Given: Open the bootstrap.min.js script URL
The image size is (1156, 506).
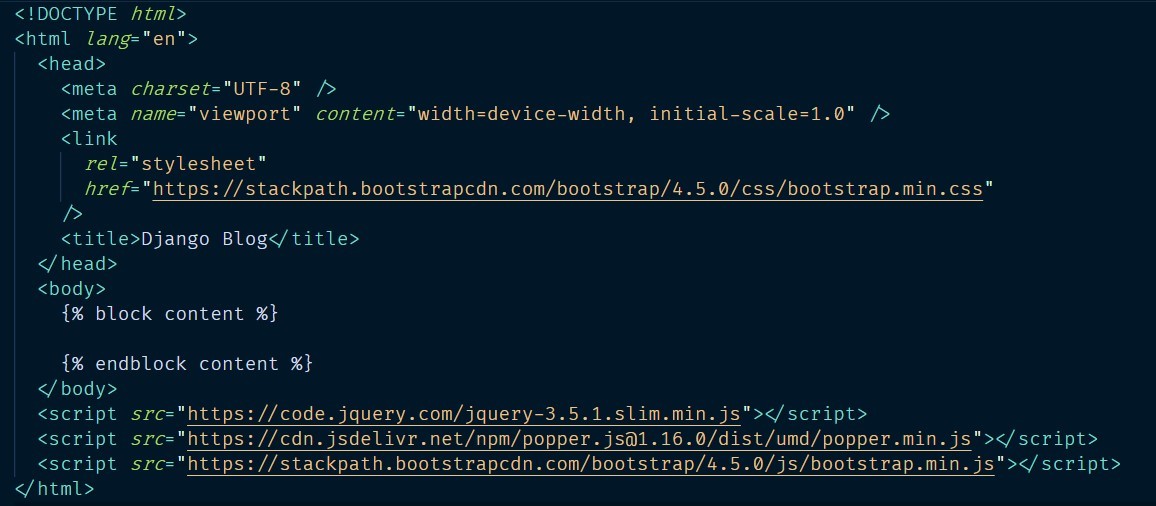Looking at the screenshot, I should click(x=591, y=464).
